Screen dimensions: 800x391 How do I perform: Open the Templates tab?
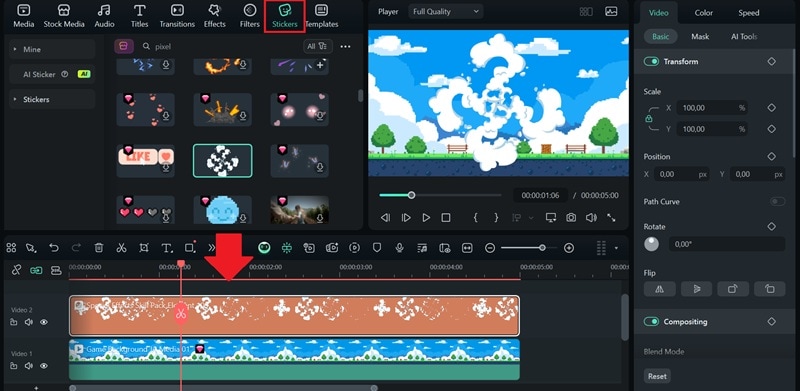pyautogui.click(x=321, y=16)
